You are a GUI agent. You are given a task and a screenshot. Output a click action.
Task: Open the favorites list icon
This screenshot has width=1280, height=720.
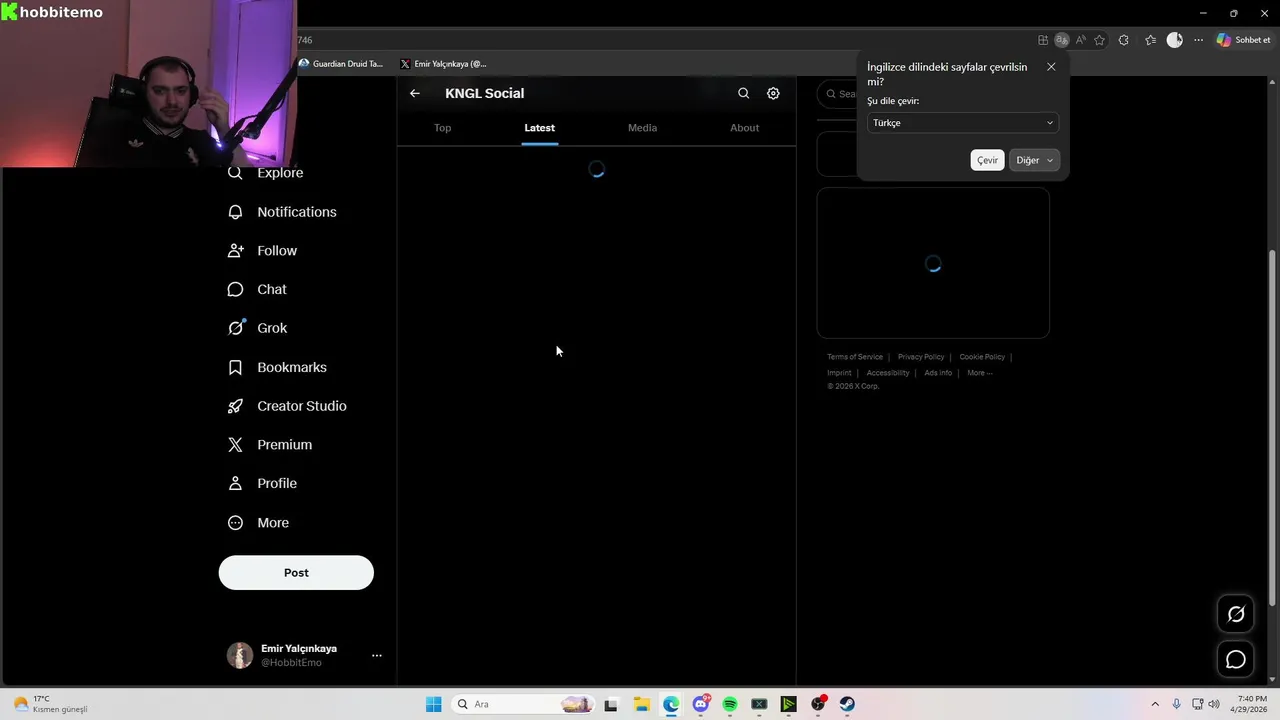[x=1150, y=40]
